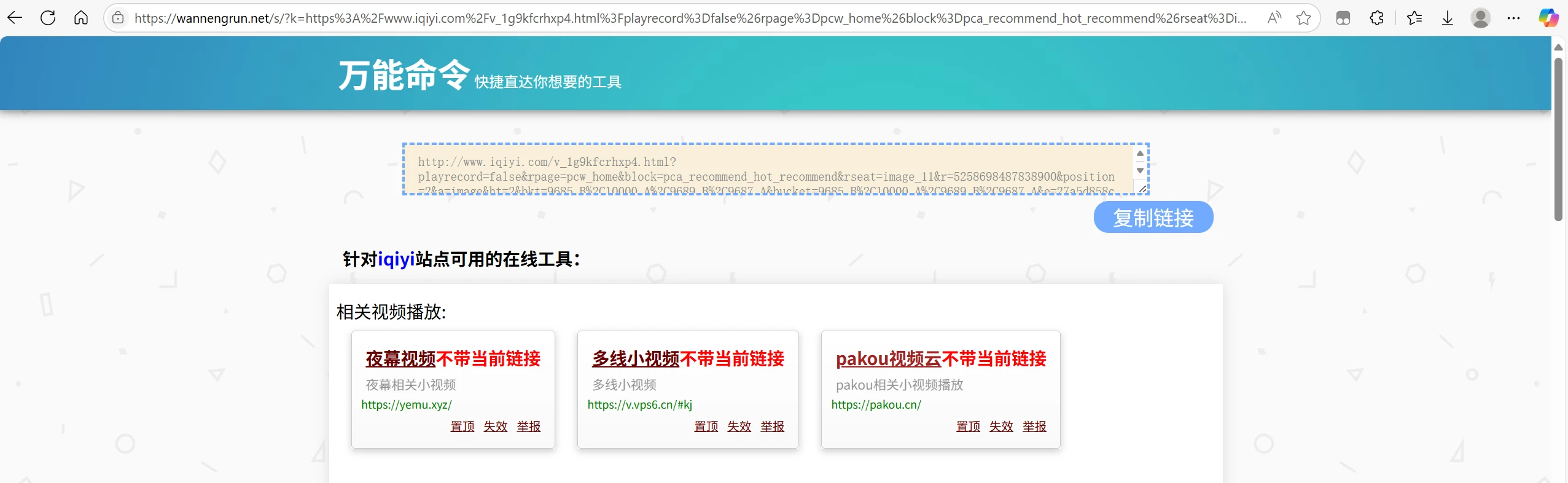Viewport: 1568px width, 483px height.
Task: Click the textarea resize handle
Action: tap(1142, 189)
